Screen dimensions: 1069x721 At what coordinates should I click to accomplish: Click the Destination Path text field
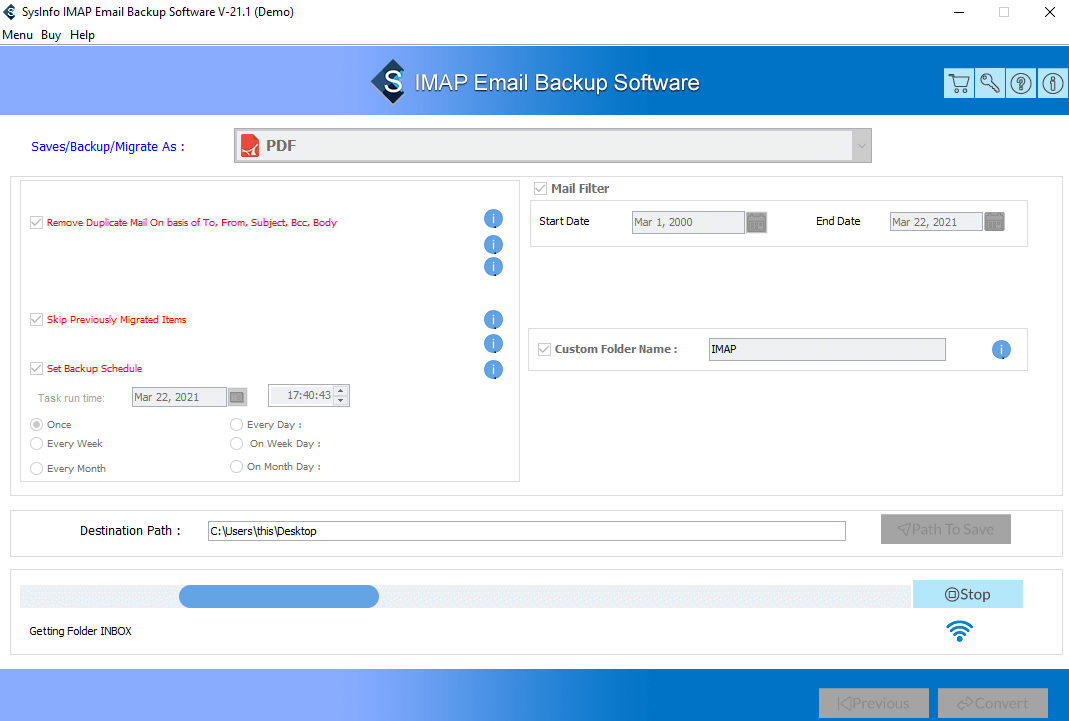point(526,531)
